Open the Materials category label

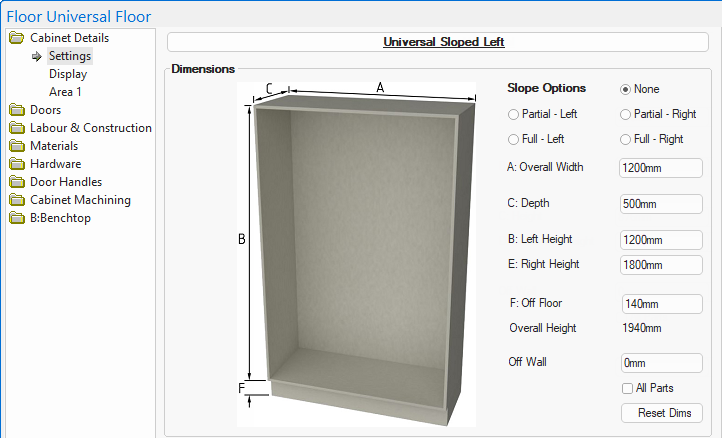pyautogui.click(x=54, y=146)
